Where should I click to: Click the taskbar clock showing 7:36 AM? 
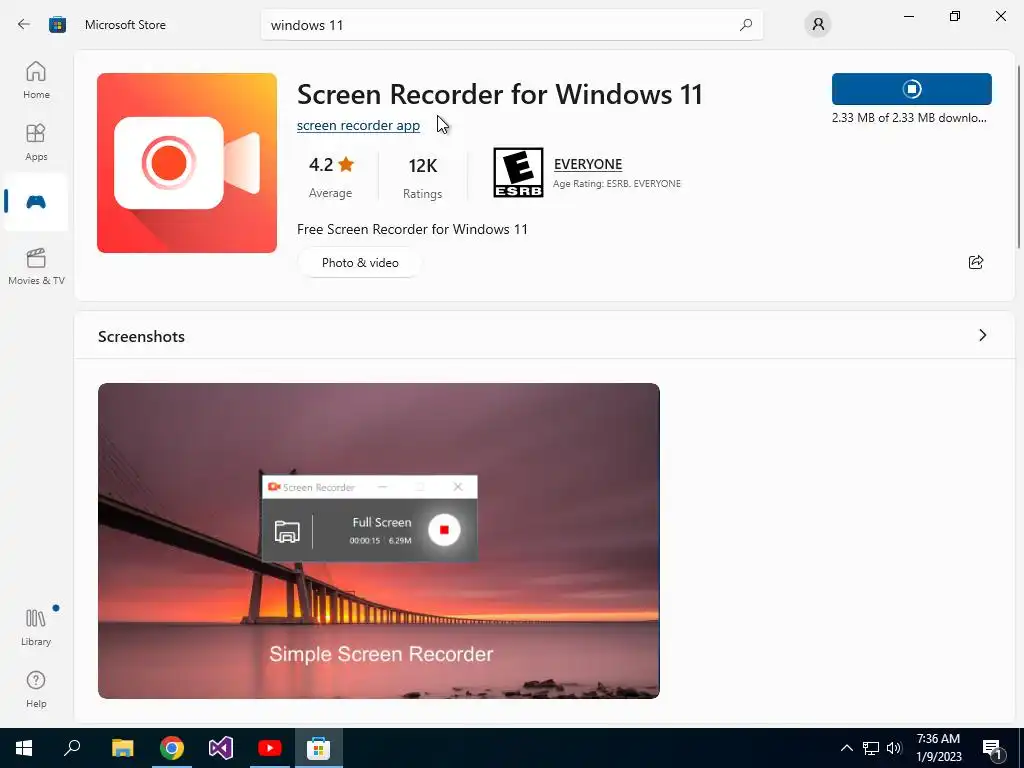(x=938, y=748)
